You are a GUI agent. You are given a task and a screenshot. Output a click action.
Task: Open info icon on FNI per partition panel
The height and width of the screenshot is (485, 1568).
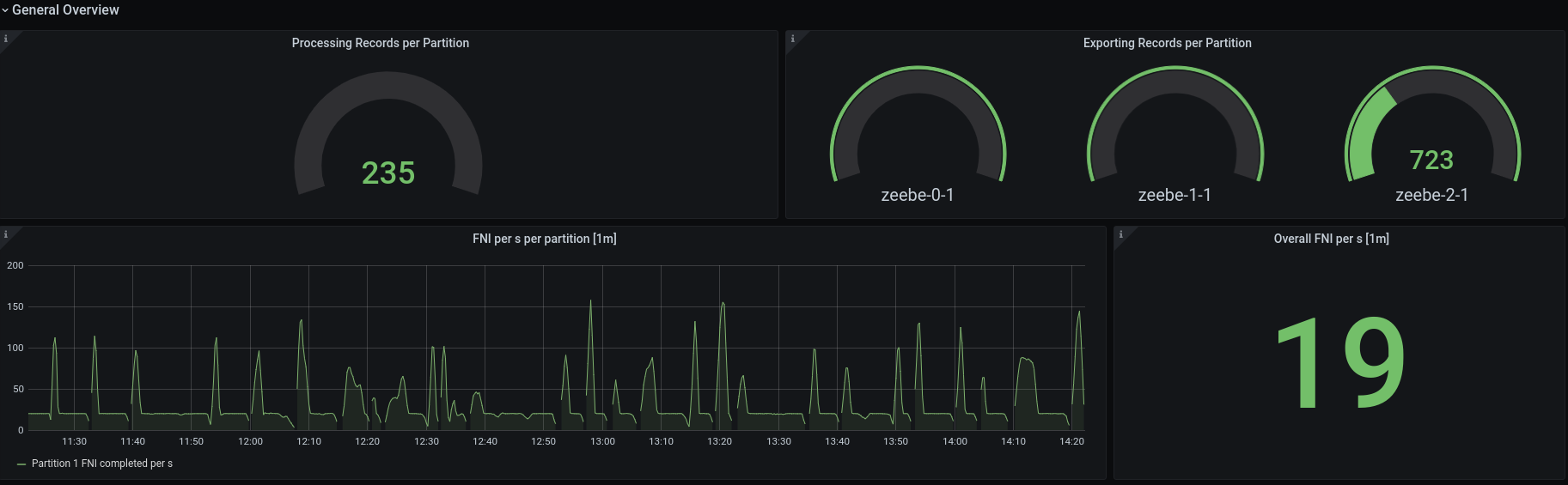[6, 234]
